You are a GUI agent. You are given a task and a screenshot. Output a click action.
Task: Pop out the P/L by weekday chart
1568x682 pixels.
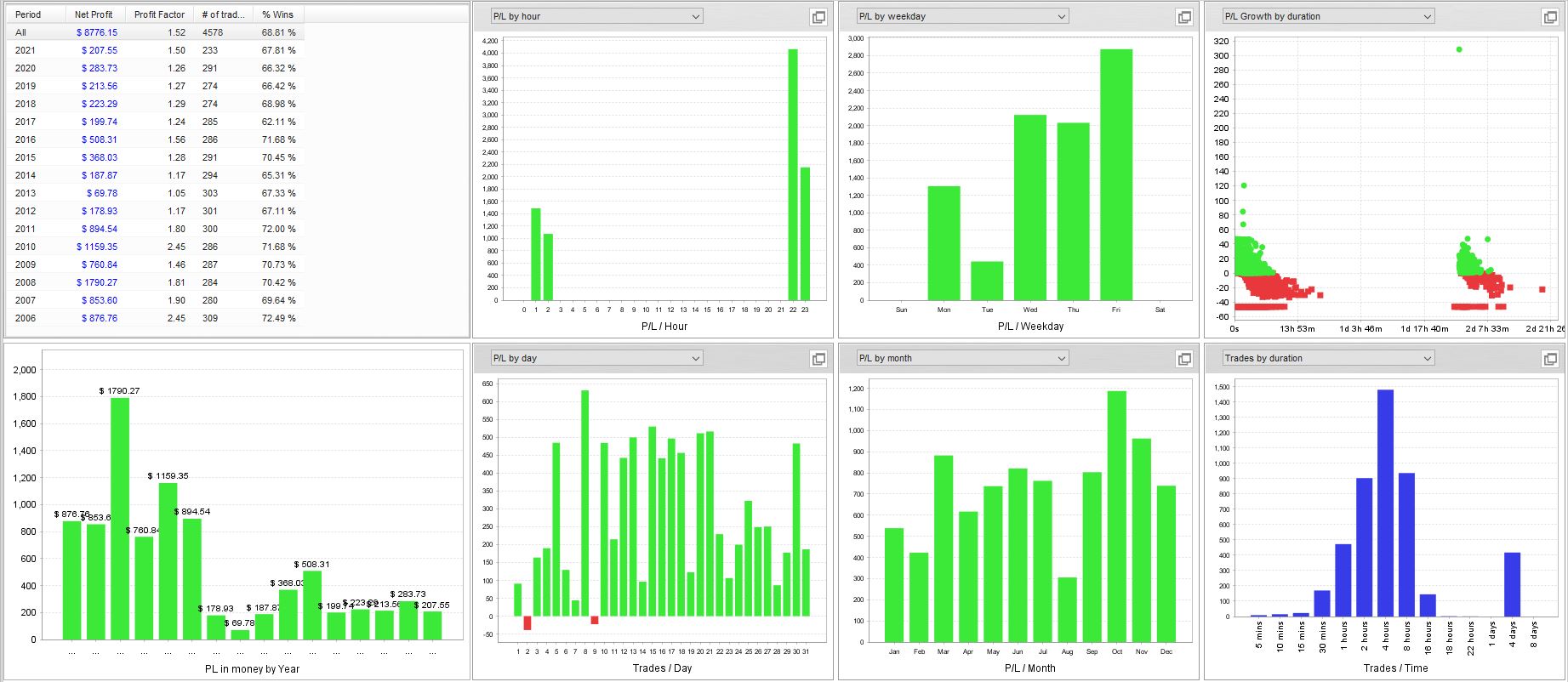(x=1184, y=17)
